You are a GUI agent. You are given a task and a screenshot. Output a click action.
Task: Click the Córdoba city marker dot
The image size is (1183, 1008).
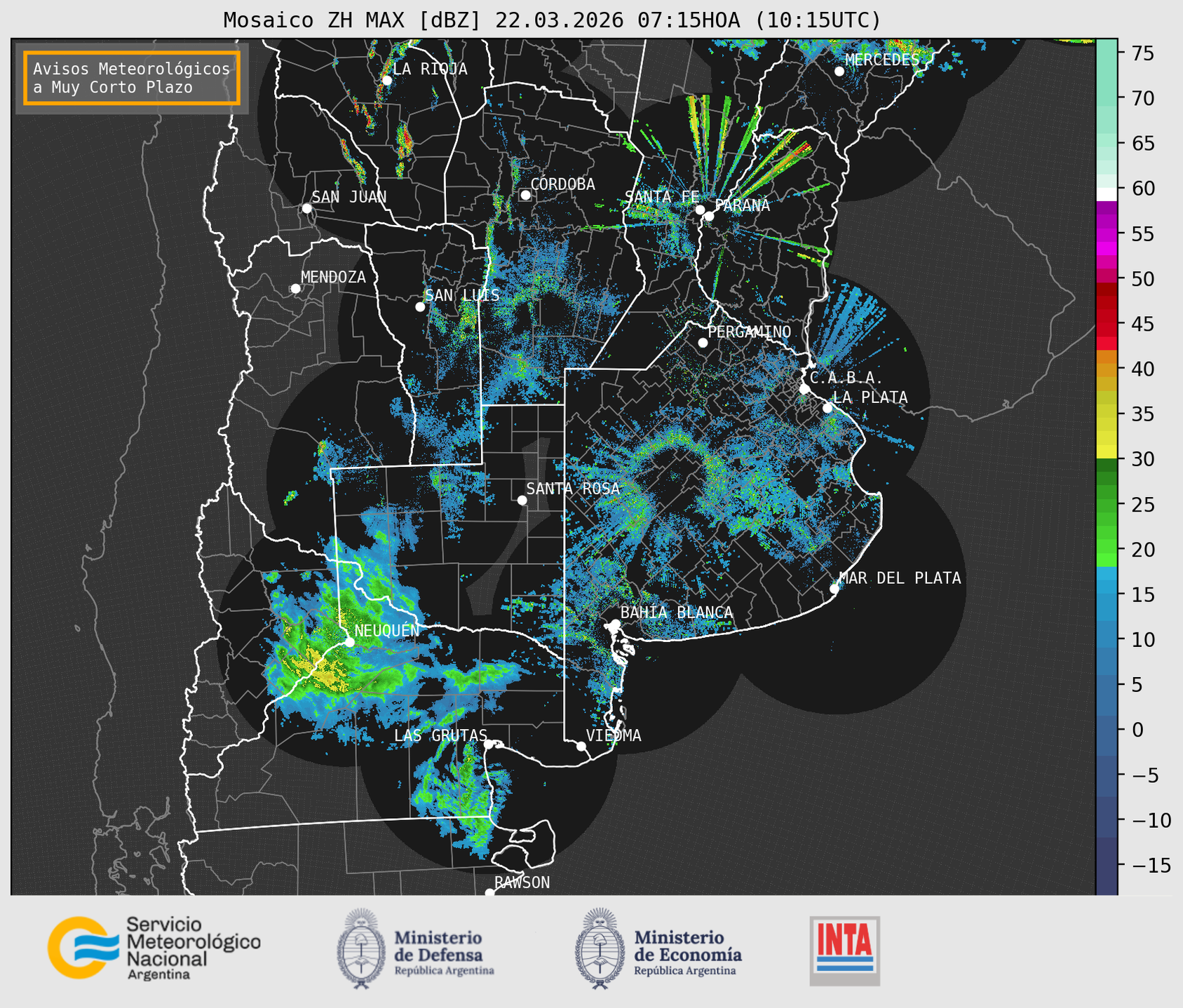pos(525,195)
